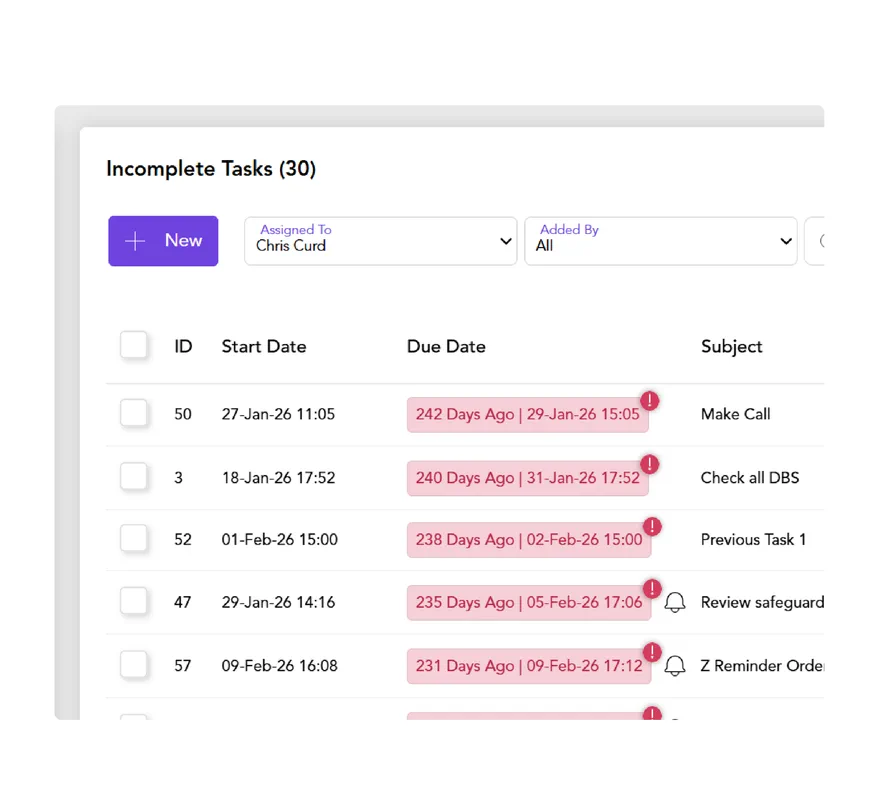Check the box for task ID 52

[134, 538]
